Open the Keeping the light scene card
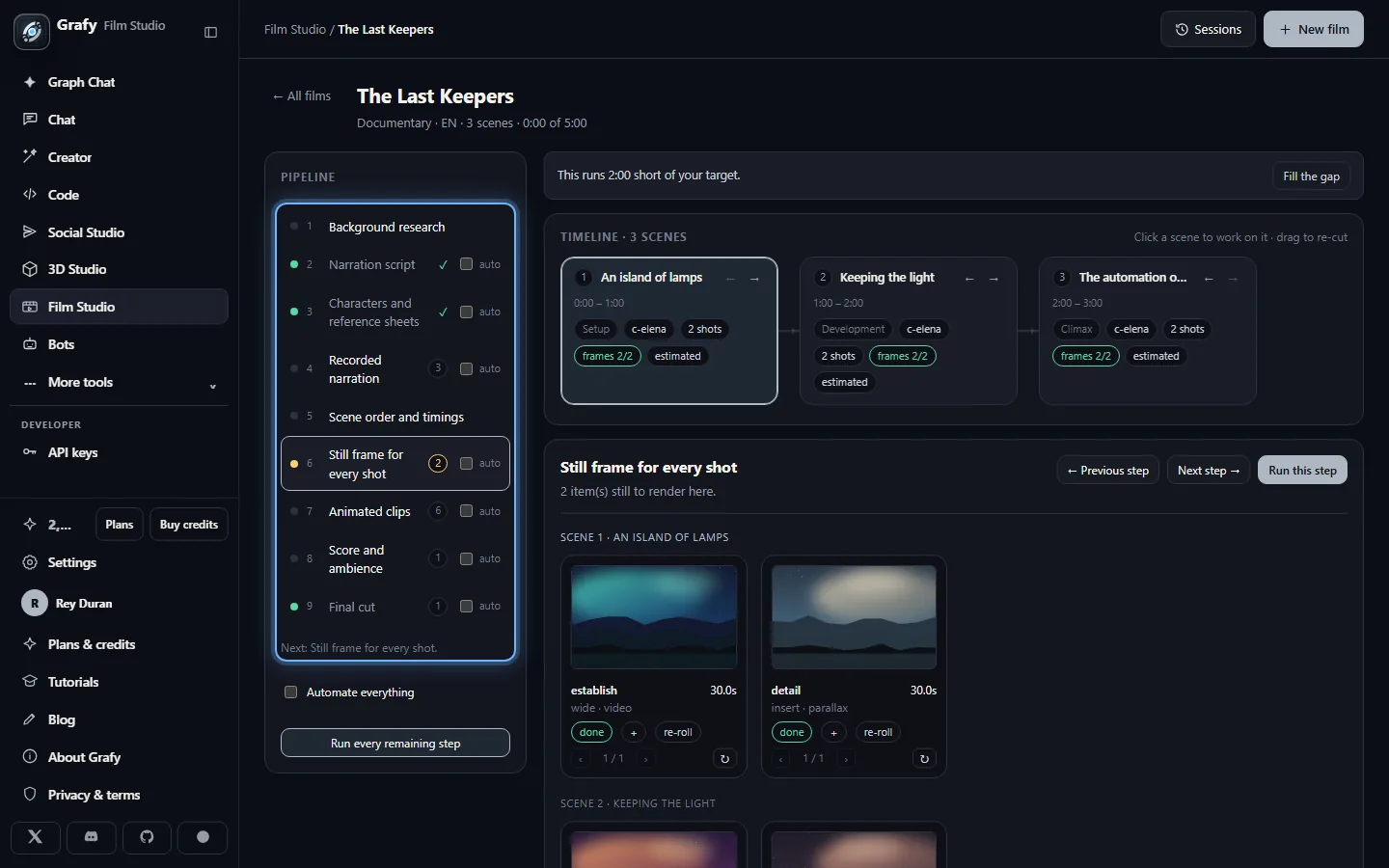The width and height of the screenshot is (1389, 868). (909, 331)
